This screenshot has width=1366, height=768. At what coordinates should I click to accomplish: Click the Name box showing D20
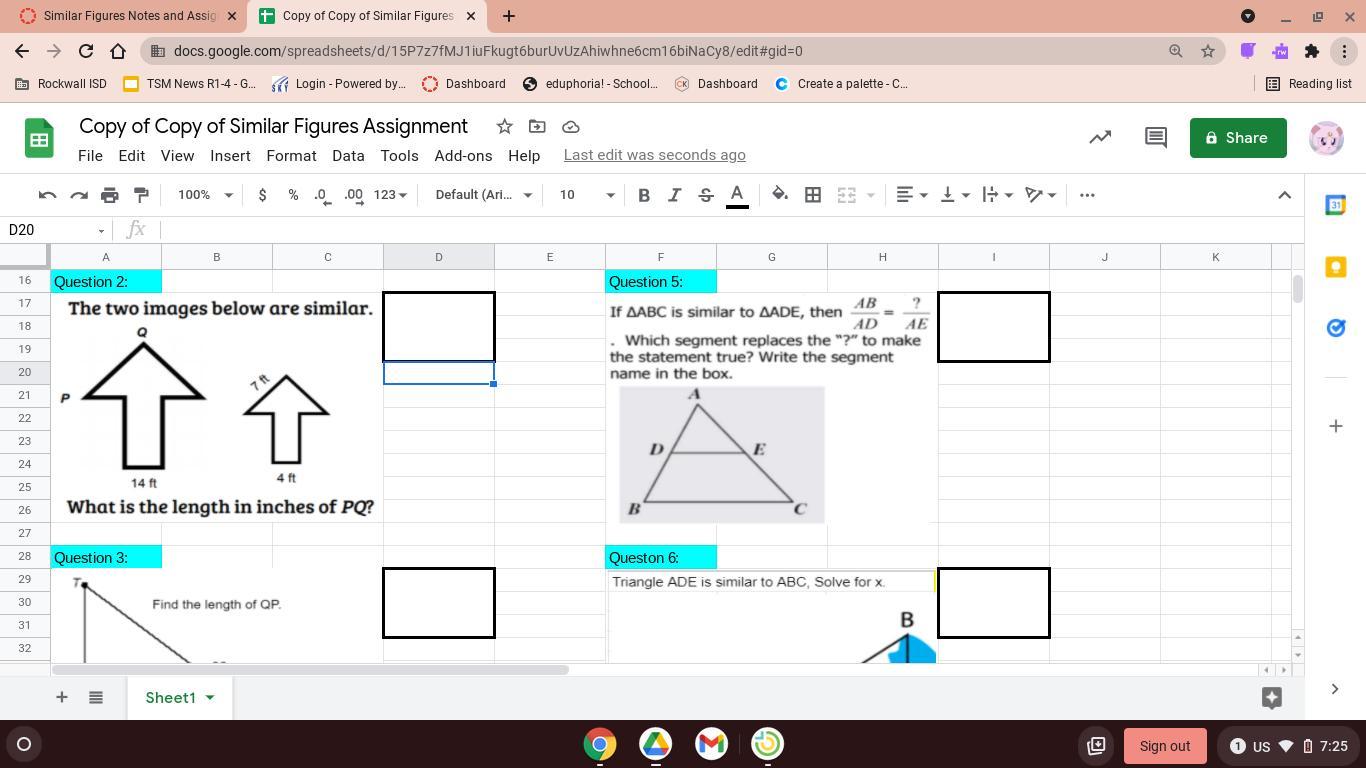55,230
